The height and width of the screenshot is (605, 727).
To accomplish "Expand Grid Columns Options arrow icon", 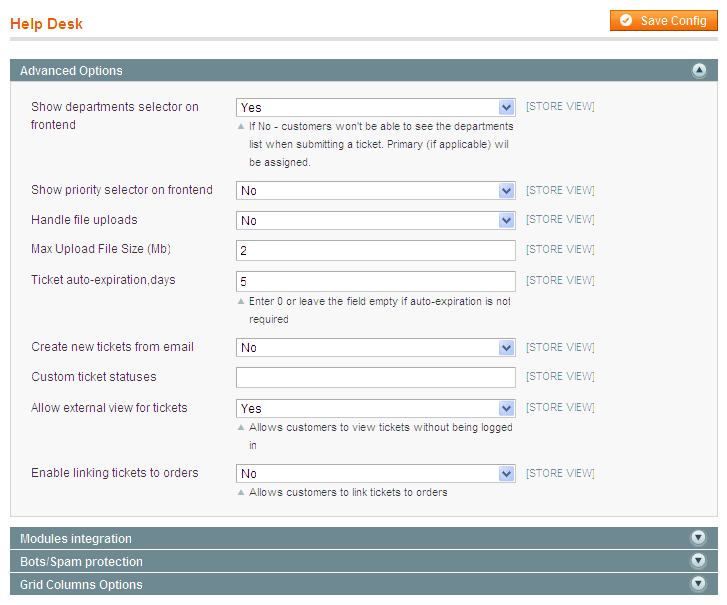I will [x=698, y=583].
